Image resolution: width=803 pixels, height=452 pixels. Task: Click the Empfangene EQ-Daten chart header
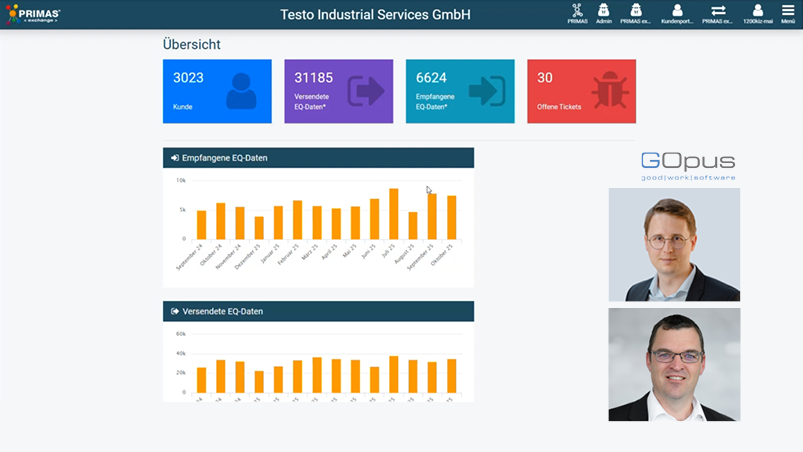318,158
